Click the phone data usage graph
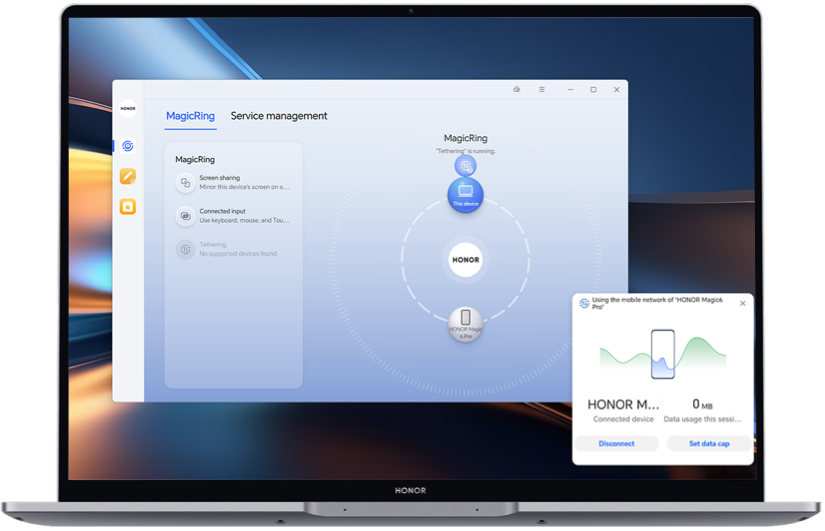The height and width of the screenshot is (531, 825). 662,354
